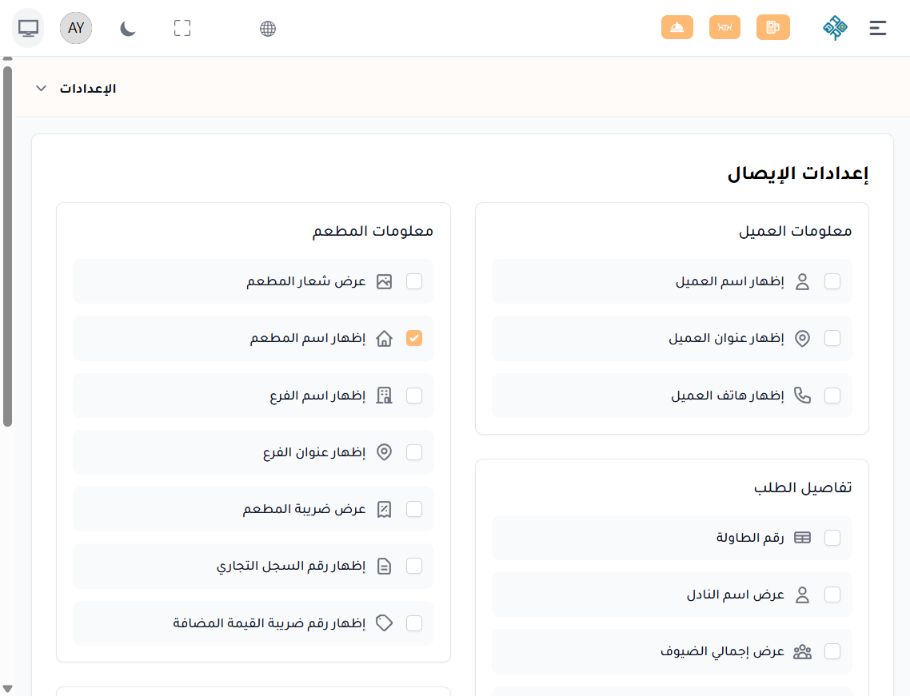Click person icon beside عرض اسم النادل
This screenshot has height=696, width=910.
pyautogui.click(x=802, y=594)
